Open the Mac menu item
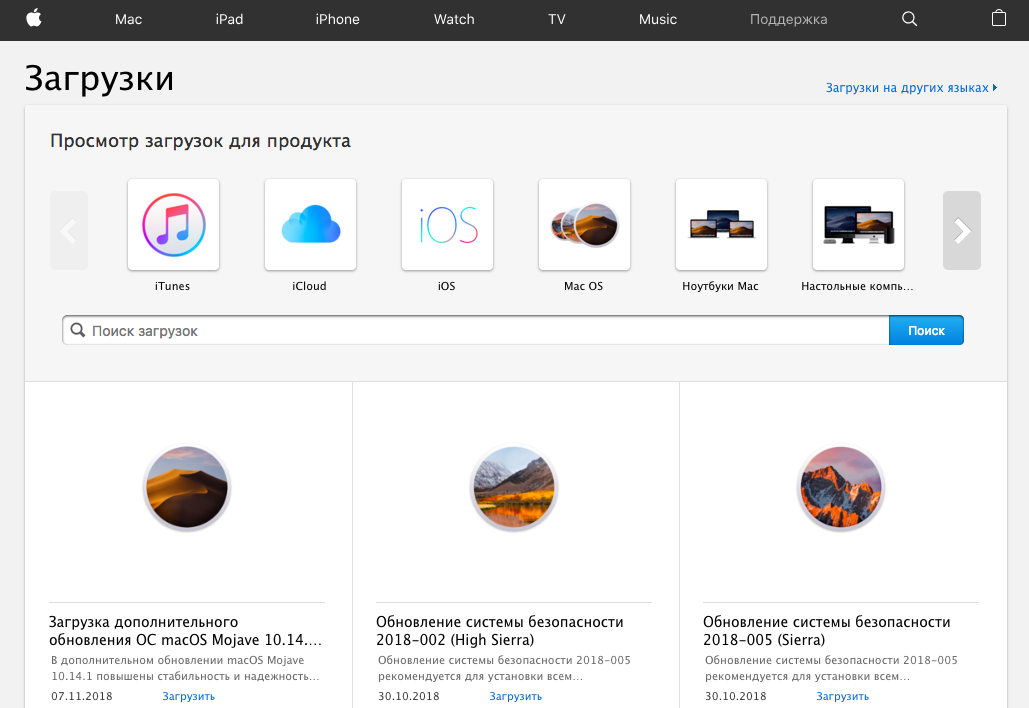Image resolution: width=1029 pixels, height=708 pixels. point(128,19)
